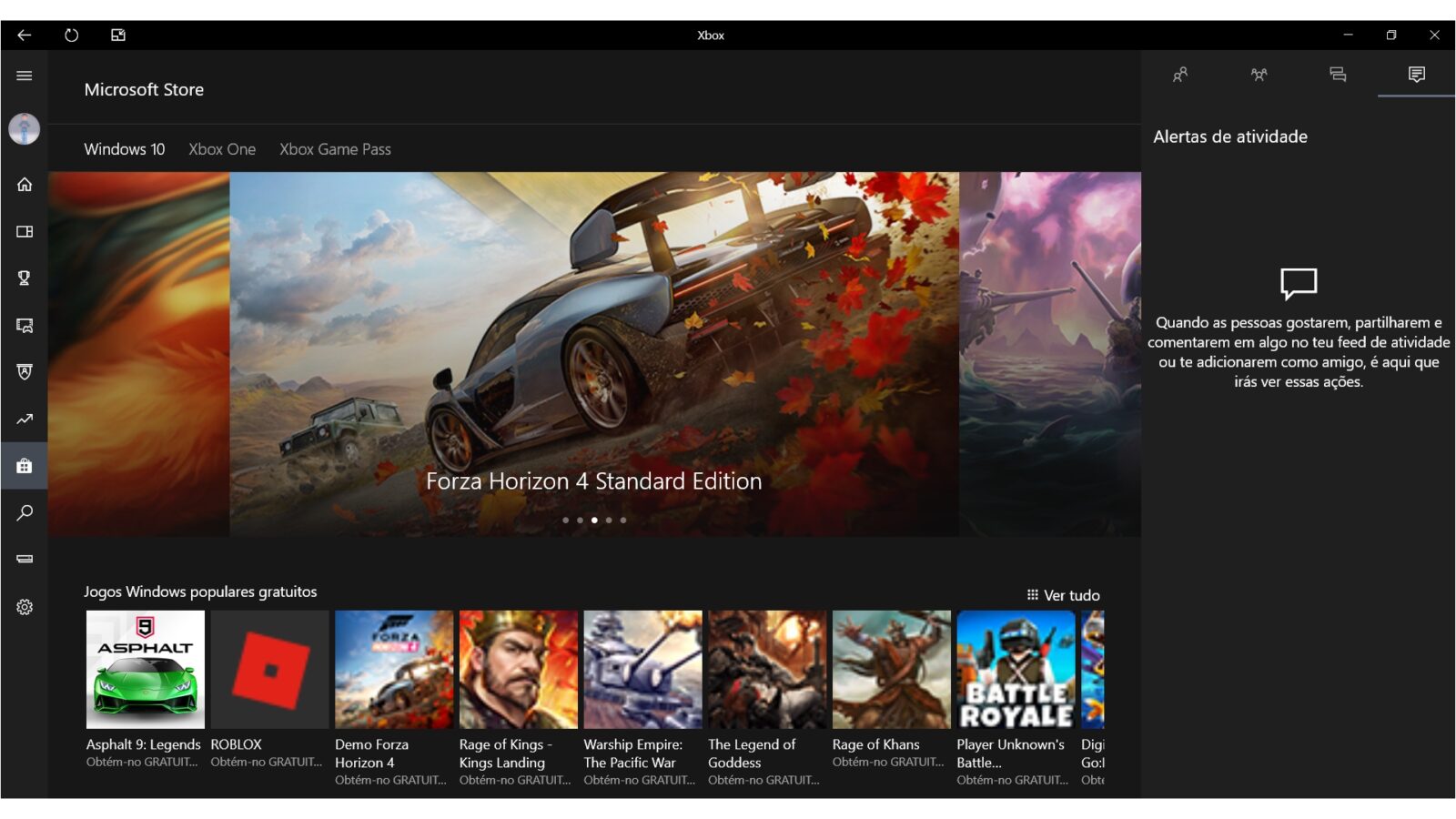Open the user profile avatar

pyautogui.click(x=25, y=129)
